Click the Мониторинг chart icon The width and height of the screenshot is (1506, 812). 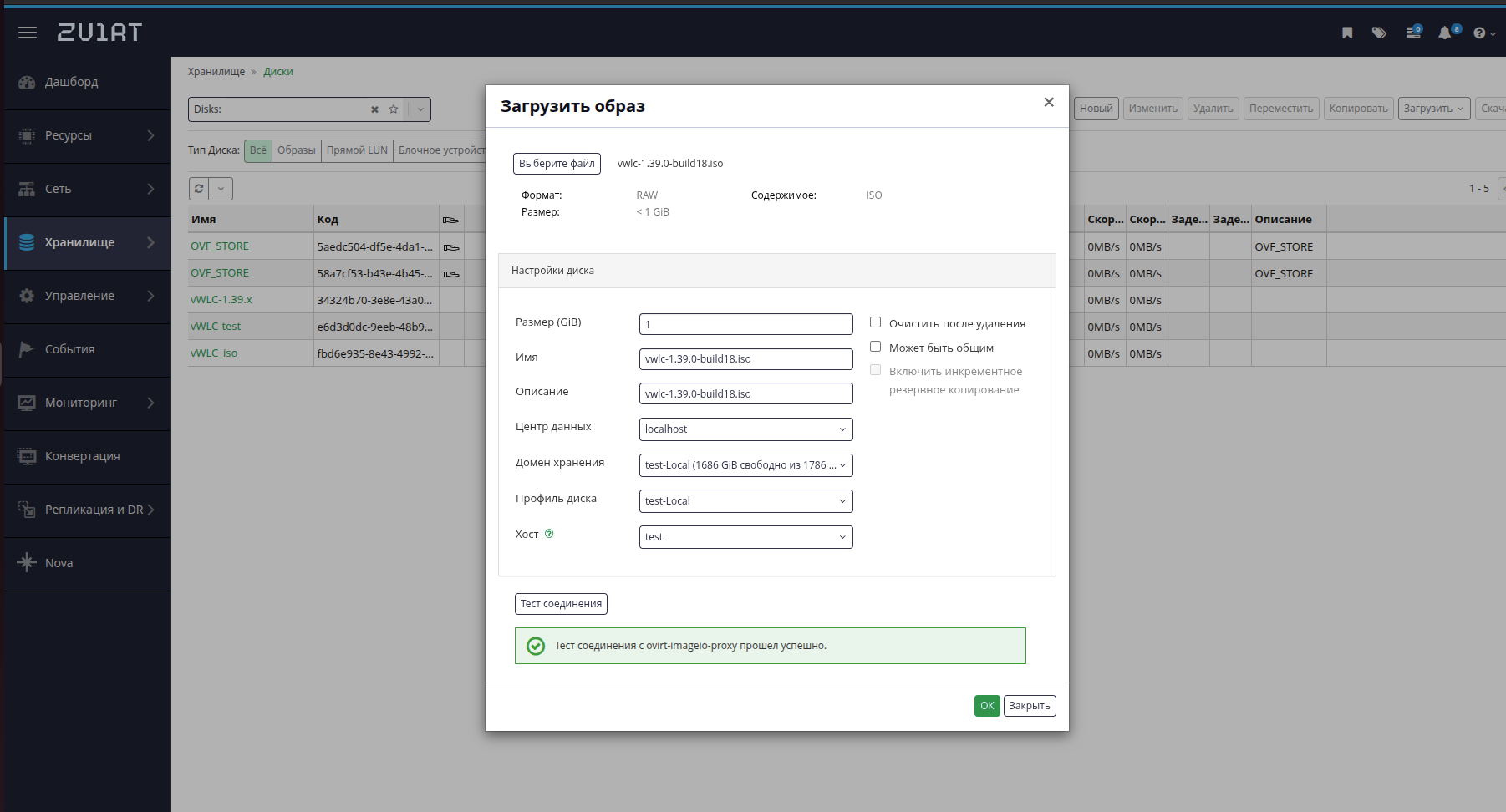point(27,403)
